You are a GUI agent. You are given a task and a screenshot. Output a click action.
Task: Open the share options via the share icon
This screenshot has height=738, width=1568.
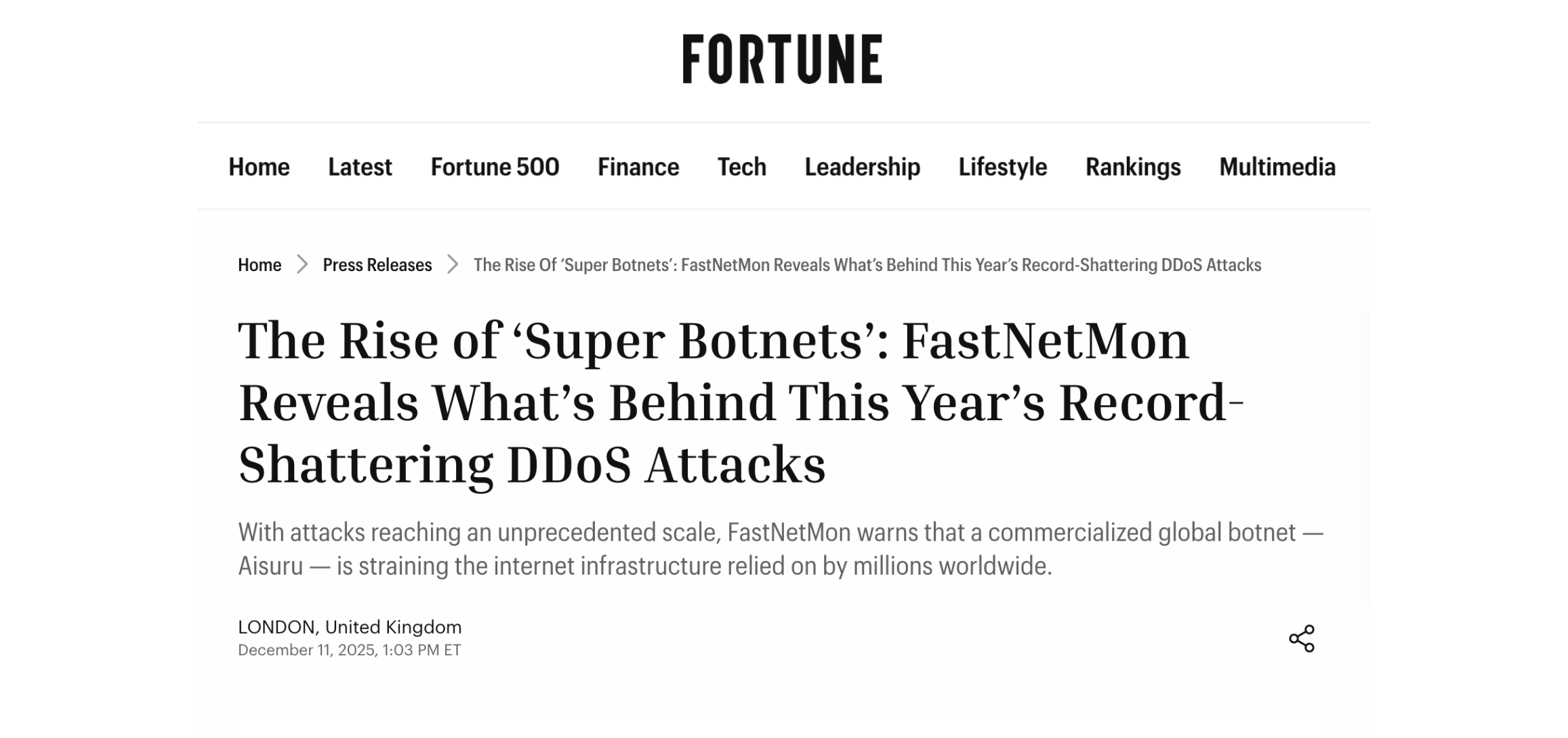coord(1302,637)
